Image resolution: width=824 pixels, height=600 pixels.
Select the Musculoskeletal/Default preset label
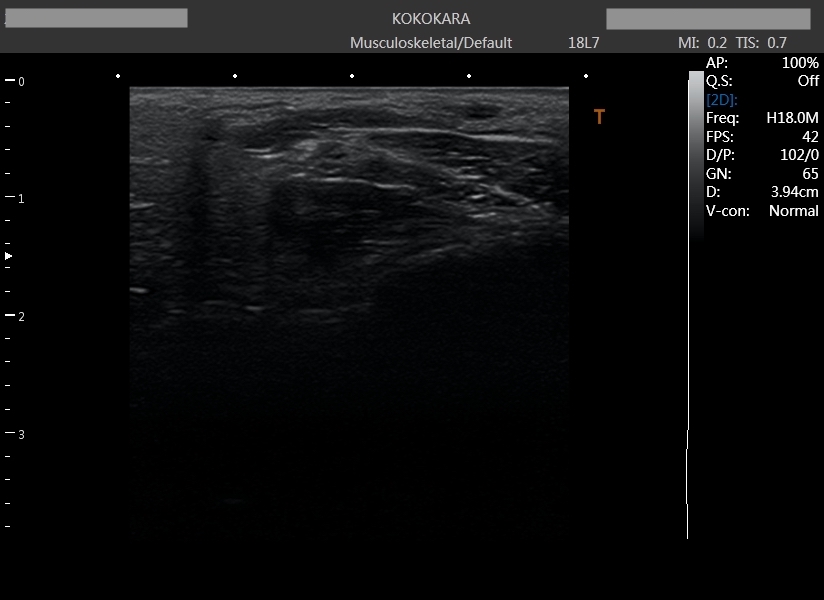click(431, 43)
